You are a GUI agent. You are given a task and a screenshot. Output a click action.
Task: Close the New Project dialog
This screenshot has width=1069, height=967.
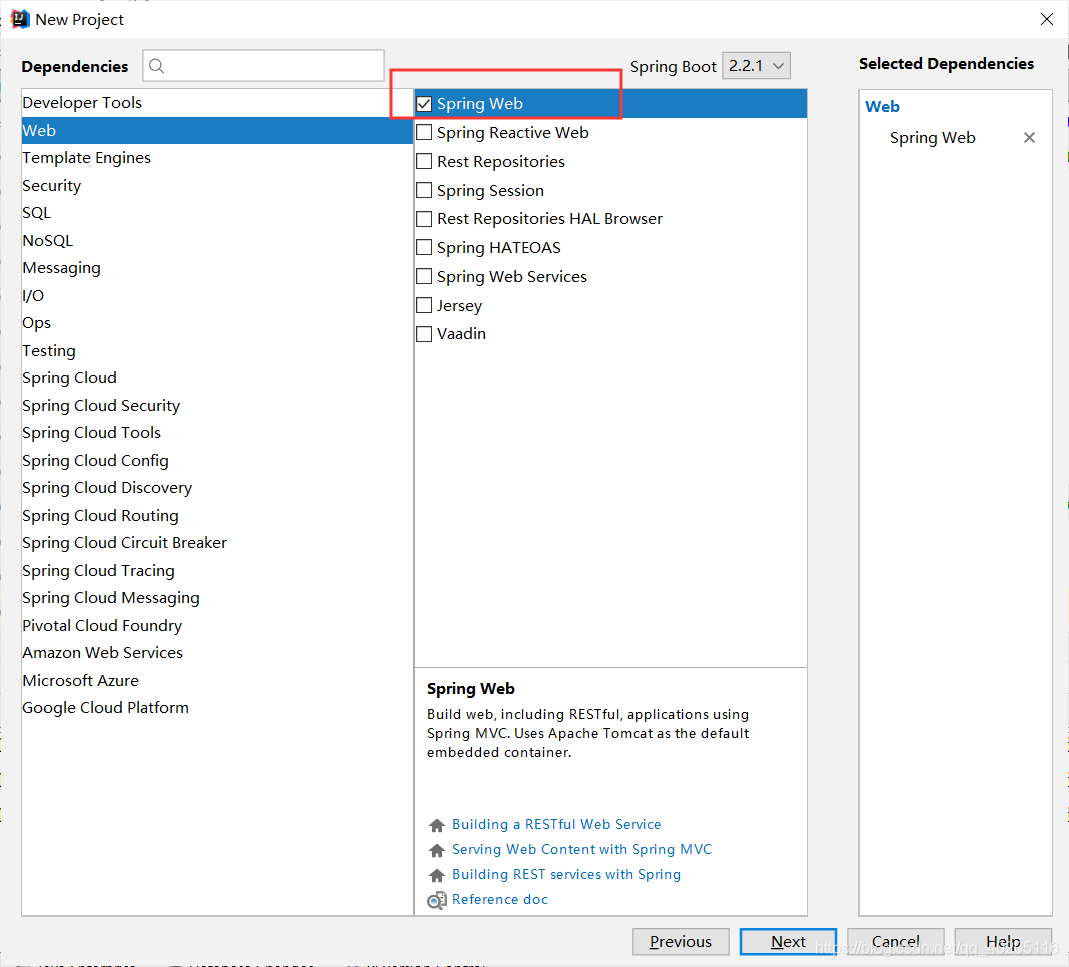pyautogui.click(x=1047, y=19)
